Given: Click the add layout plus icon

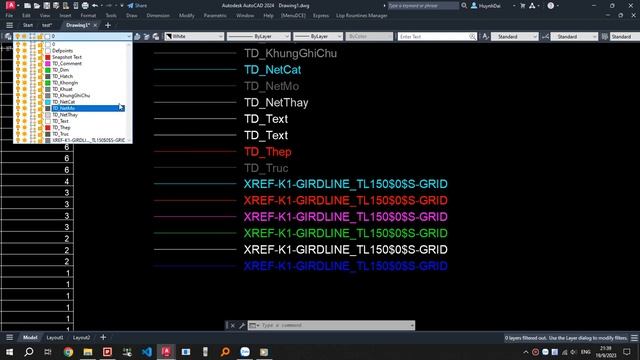Looking at the screenshot, I should (103, 338).
